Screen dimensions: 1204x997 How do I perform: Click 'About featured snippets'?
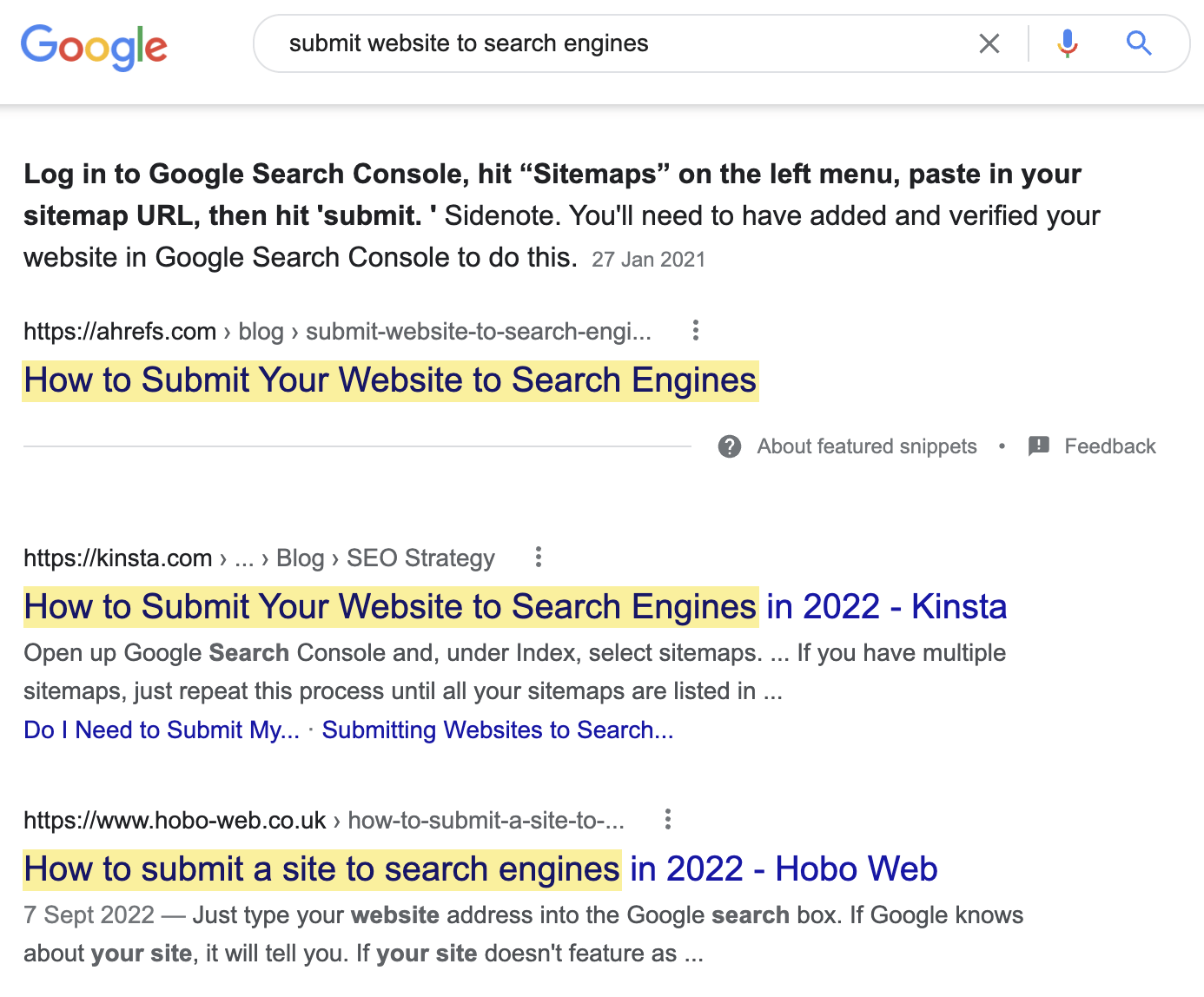click(866, 446)
